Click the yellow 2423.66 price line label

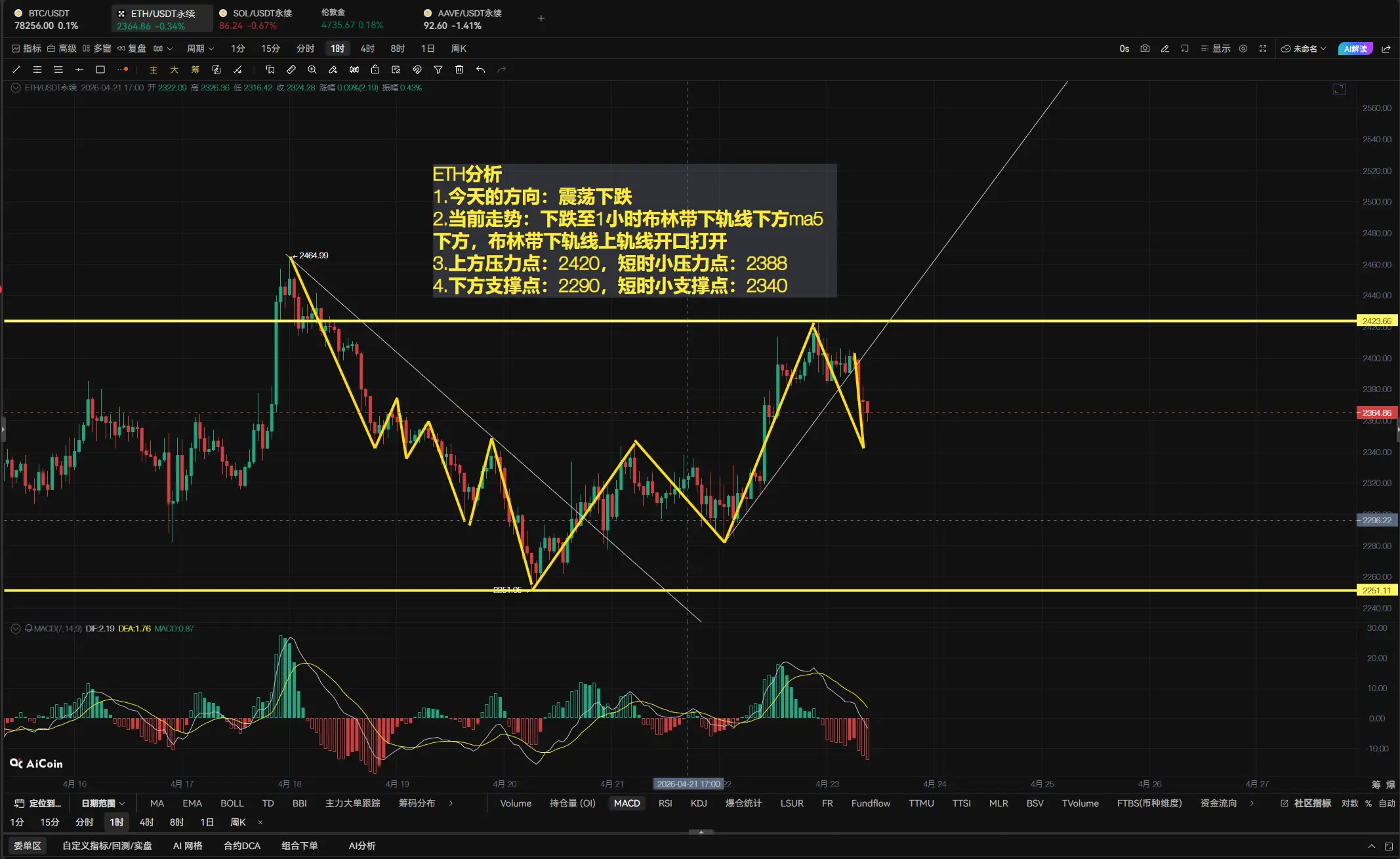click(1376, 321)
